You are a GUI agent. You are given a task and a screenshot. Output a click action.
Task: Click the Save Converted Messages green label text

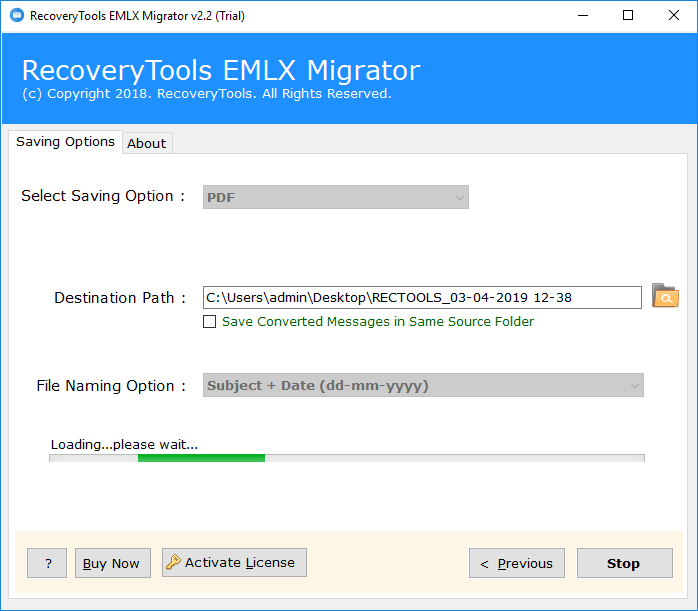[378, 321]
